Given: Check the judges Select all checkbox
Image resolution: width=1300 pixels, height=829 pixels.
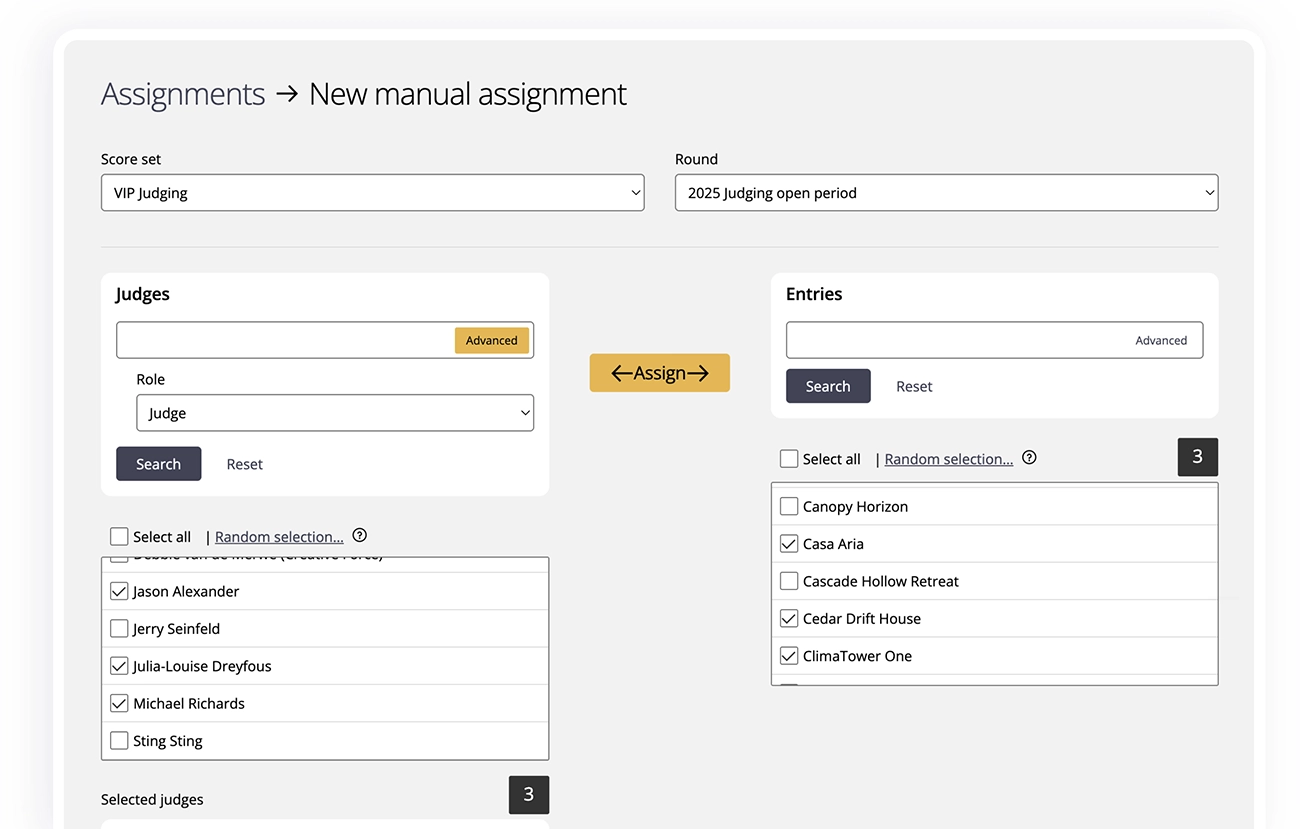Looking at the screenshot, I should pos(119,536).
